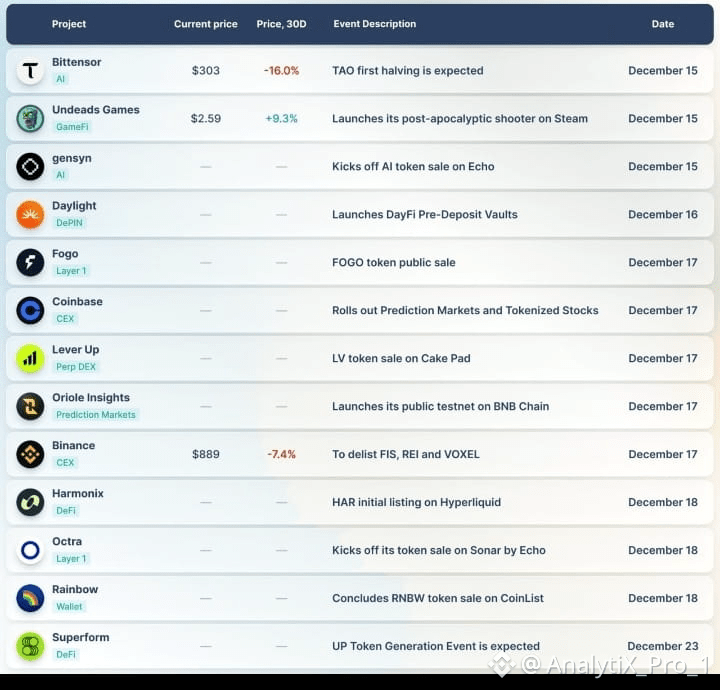Click 'Kicks off AI token sale on Echo'

413,167
